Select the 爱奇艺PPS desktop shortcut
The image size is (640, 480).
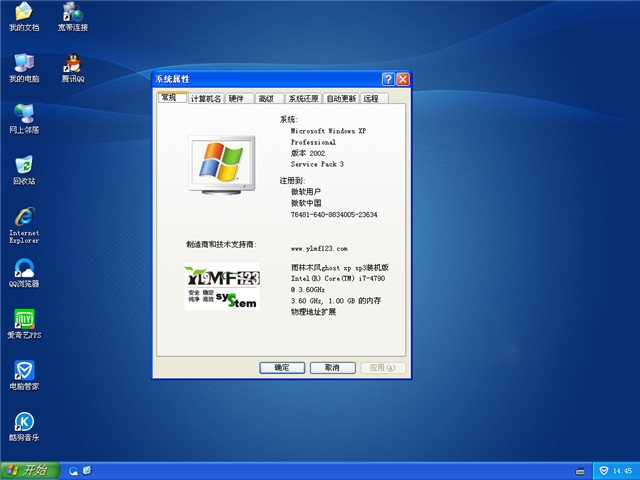[x=24, y=324]
